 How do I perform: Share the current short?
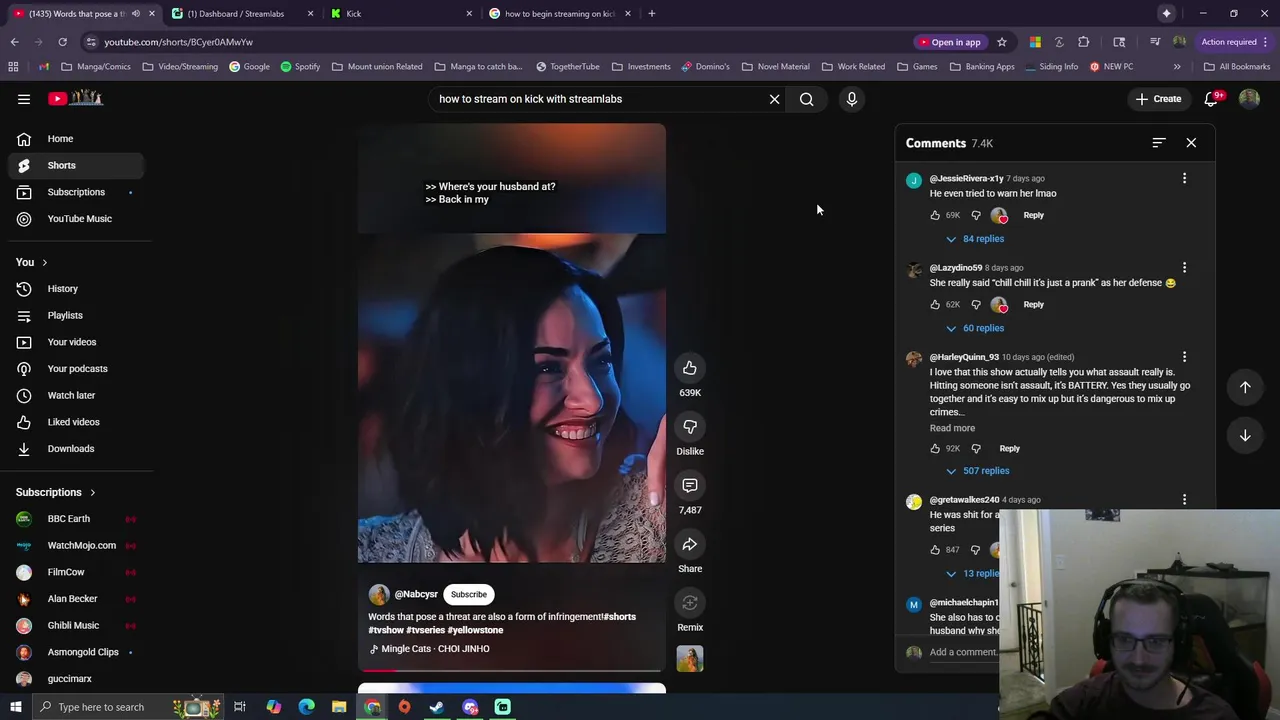pyautogui.click(x=690, y=545)
